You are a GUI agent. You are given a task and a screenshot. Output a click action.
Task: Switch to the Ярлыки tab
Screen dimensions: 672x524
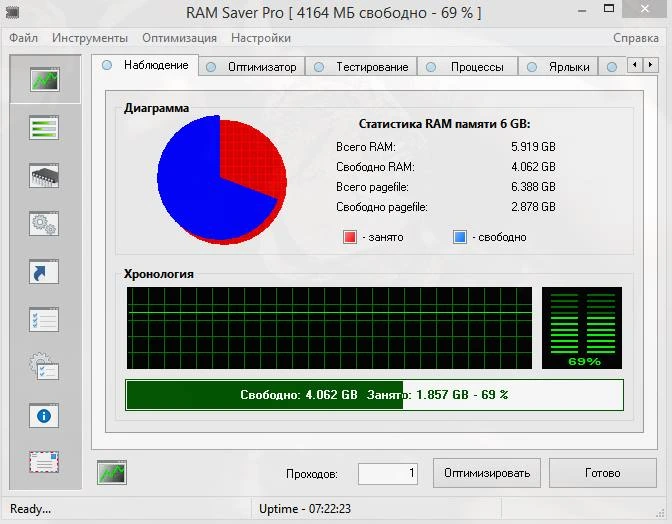click(558, 67)
